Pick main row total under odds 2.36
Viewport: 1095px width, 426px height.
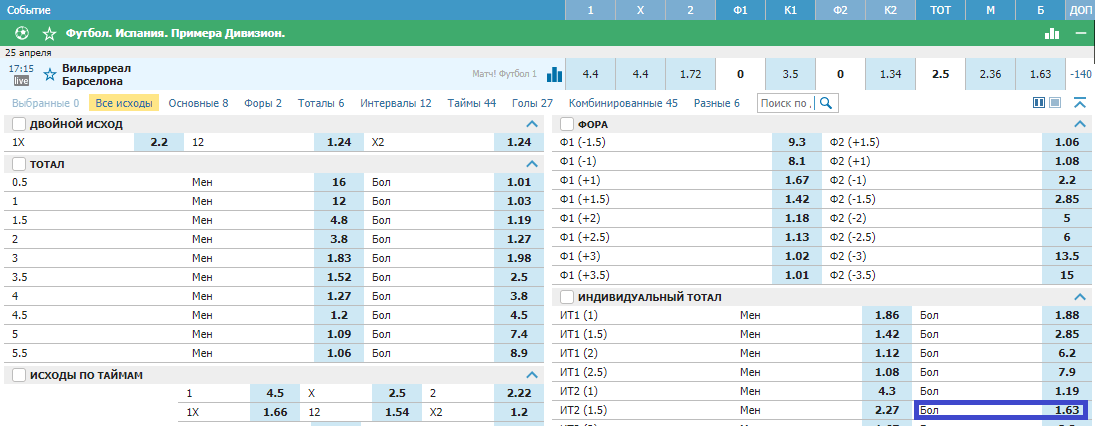pyautogui.click(x=990, y=74)
